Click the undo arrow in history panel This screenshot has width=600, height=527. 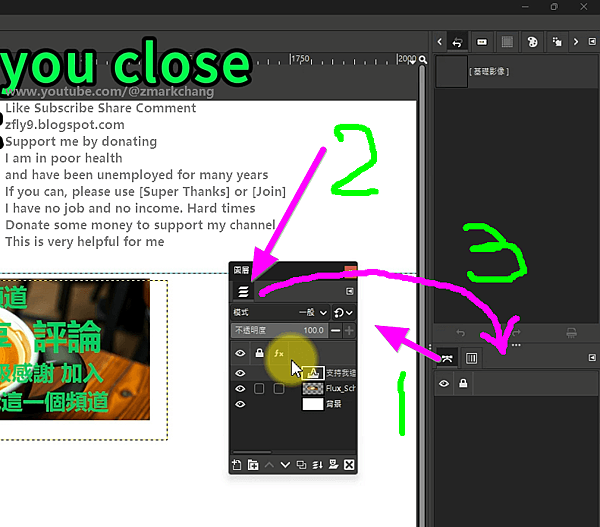point(461,333)
